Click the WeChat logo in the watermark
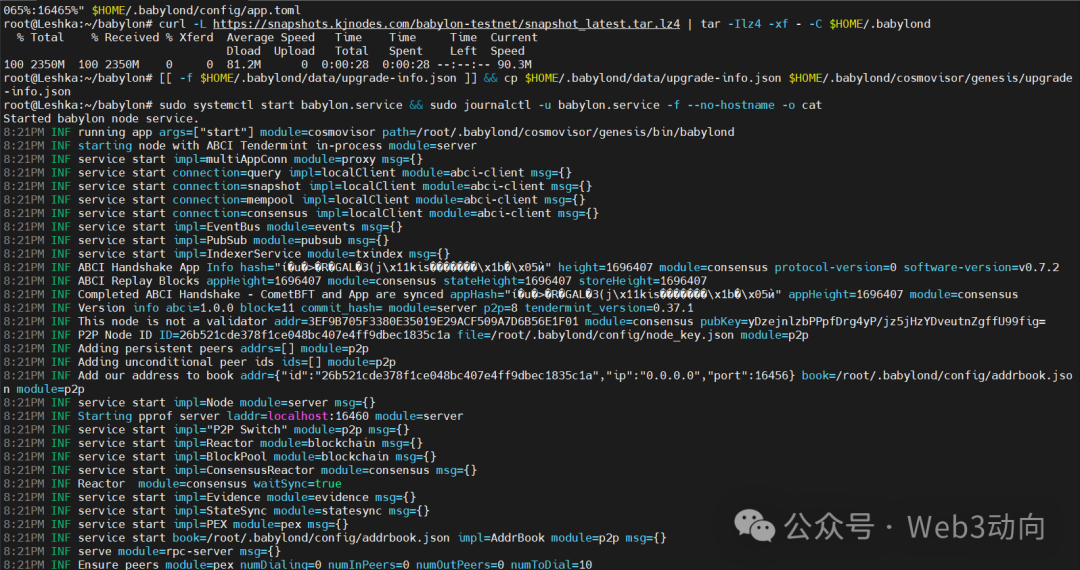 [755, 526]
